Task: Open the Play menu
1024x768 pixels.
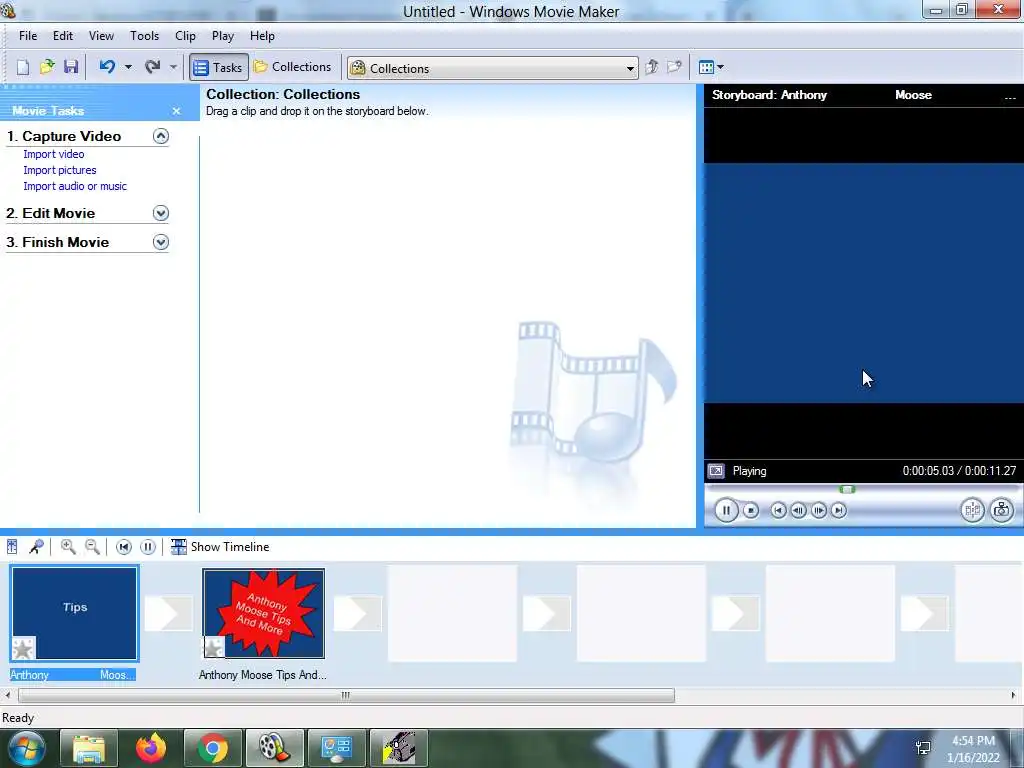Action: [x=223, y=36]
